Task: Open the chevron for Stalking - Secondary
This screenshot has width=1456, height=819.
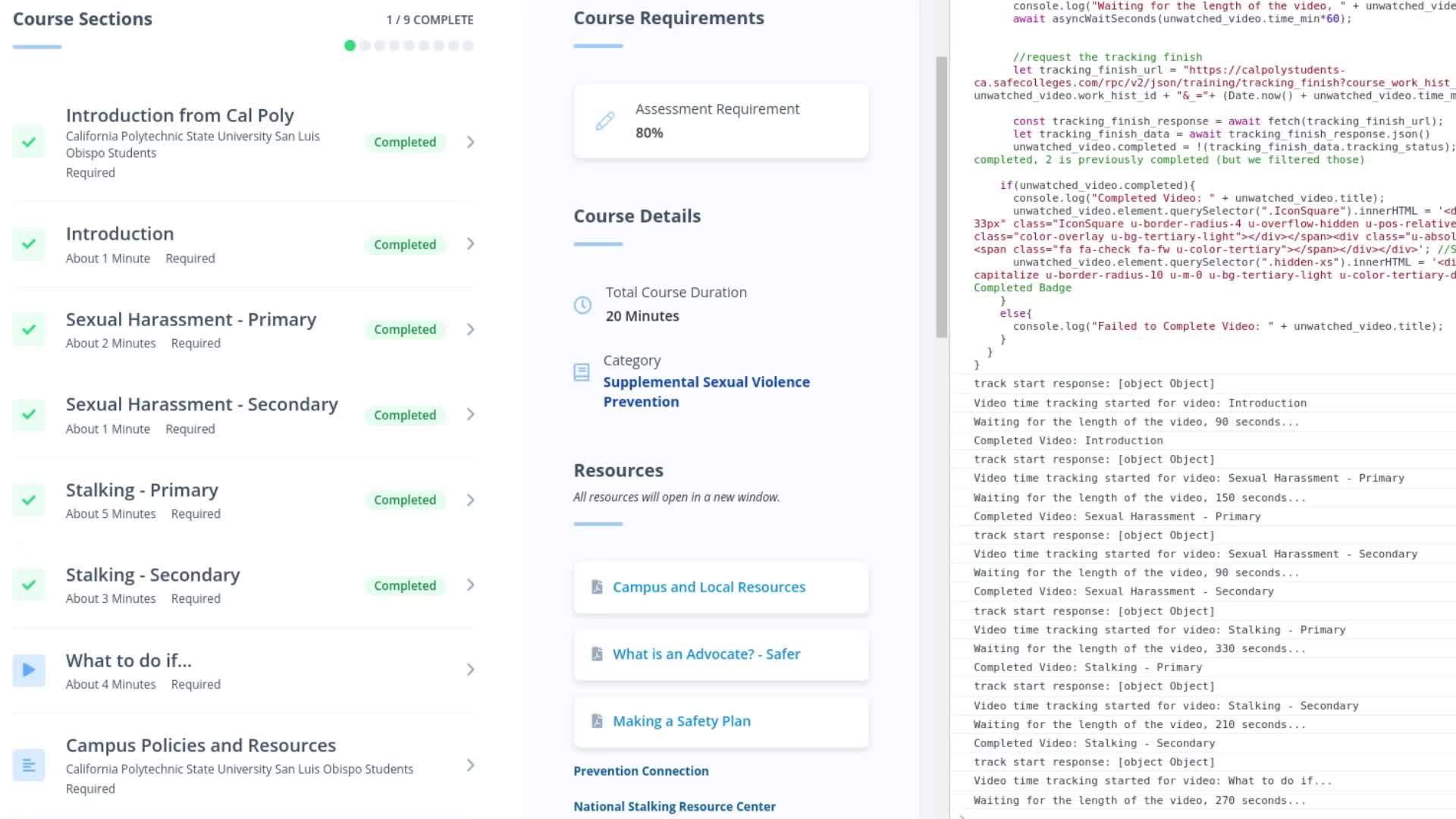Action: point(470,585)
